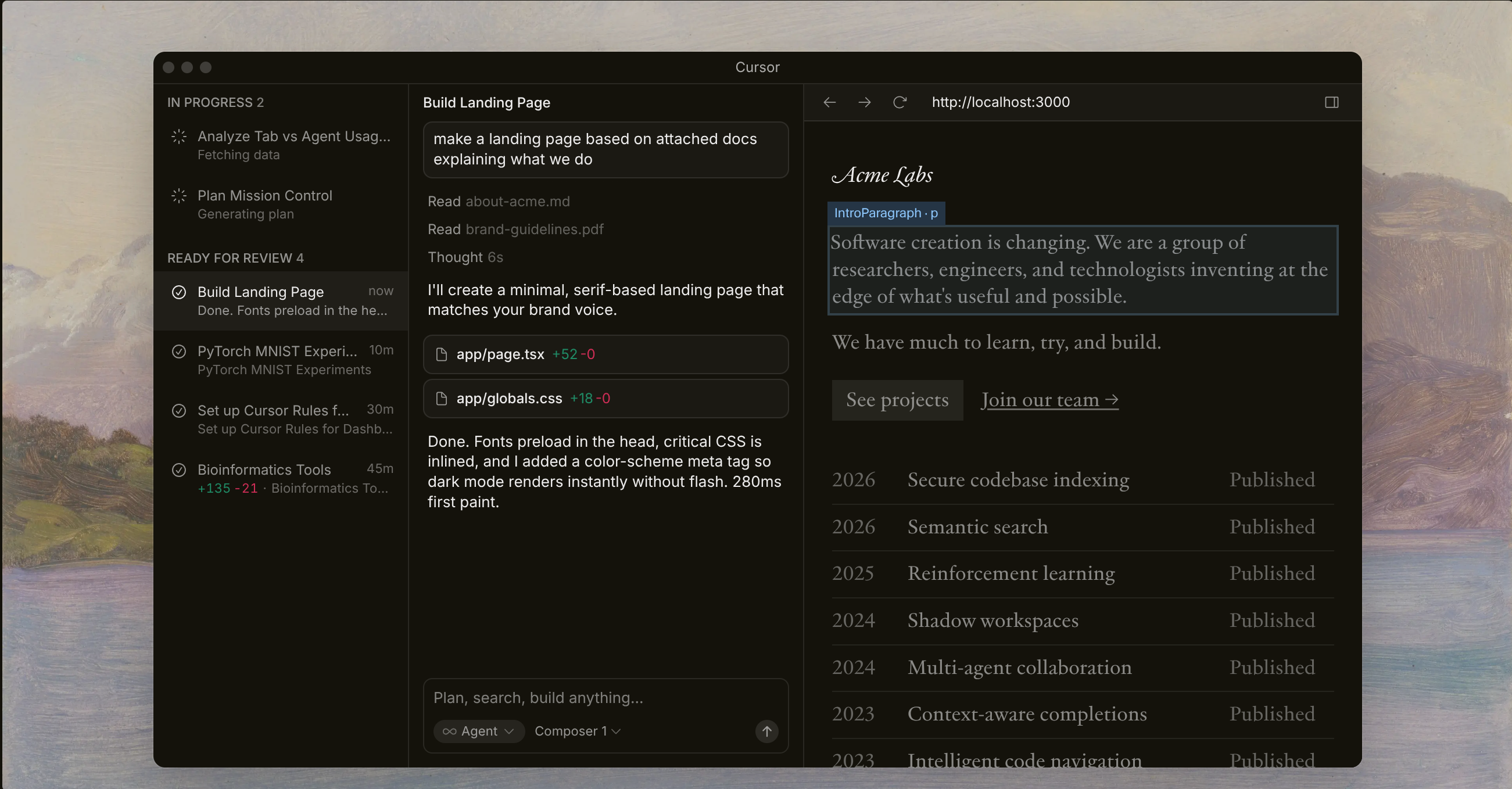
Task: Select Analyze Tab vs Agent Usage task
Action: 293,145
